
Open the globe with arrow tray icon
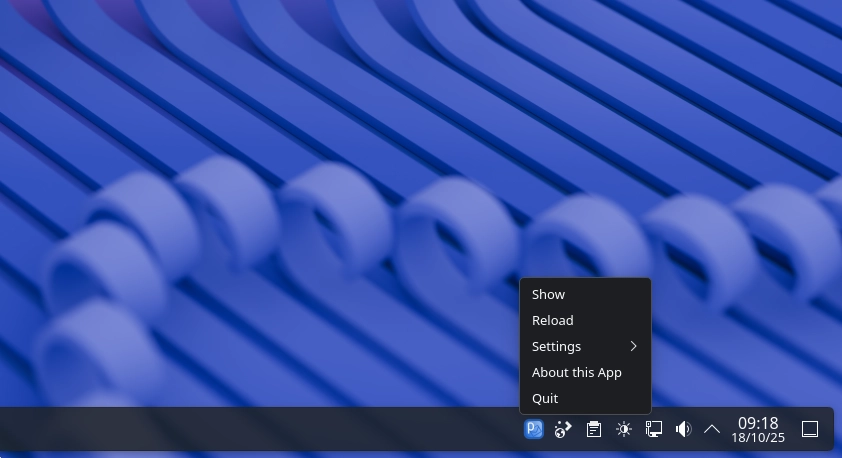point(563,429)
